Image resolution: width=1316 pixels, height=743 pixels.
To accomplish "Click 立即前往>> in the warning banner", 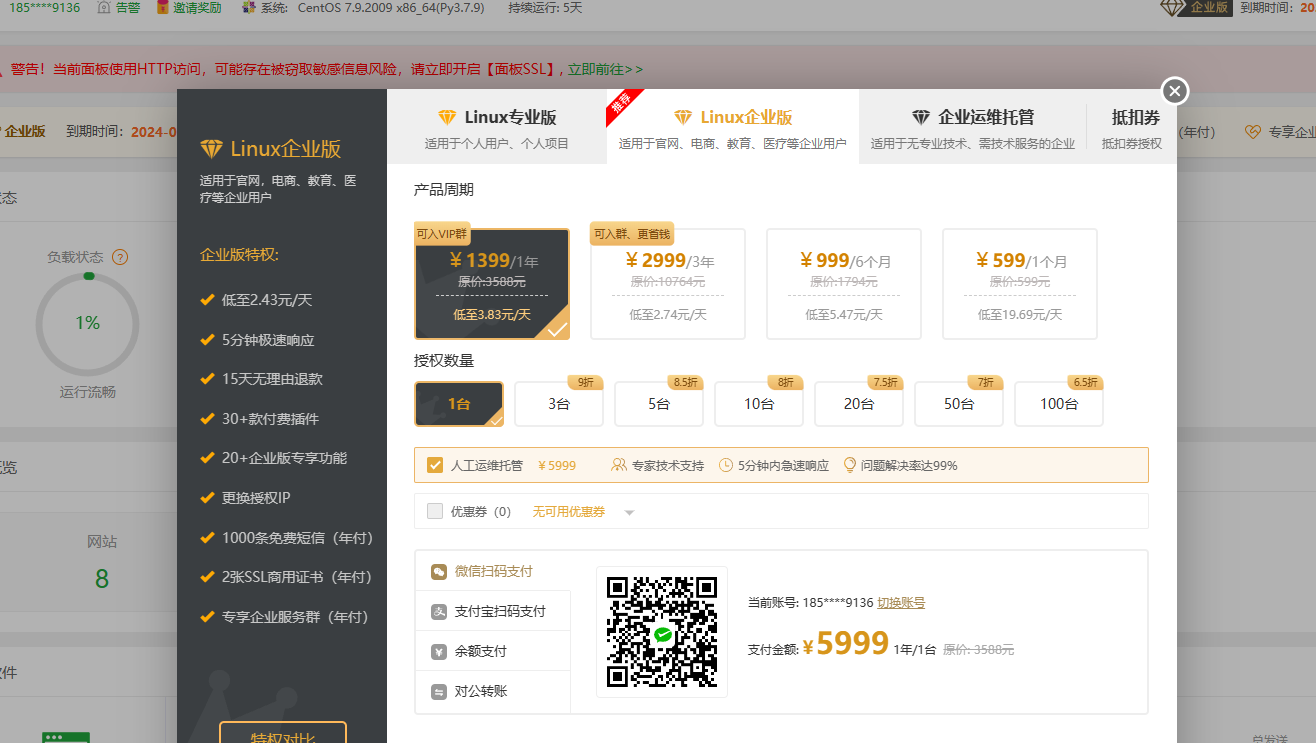I will [606, 69].
